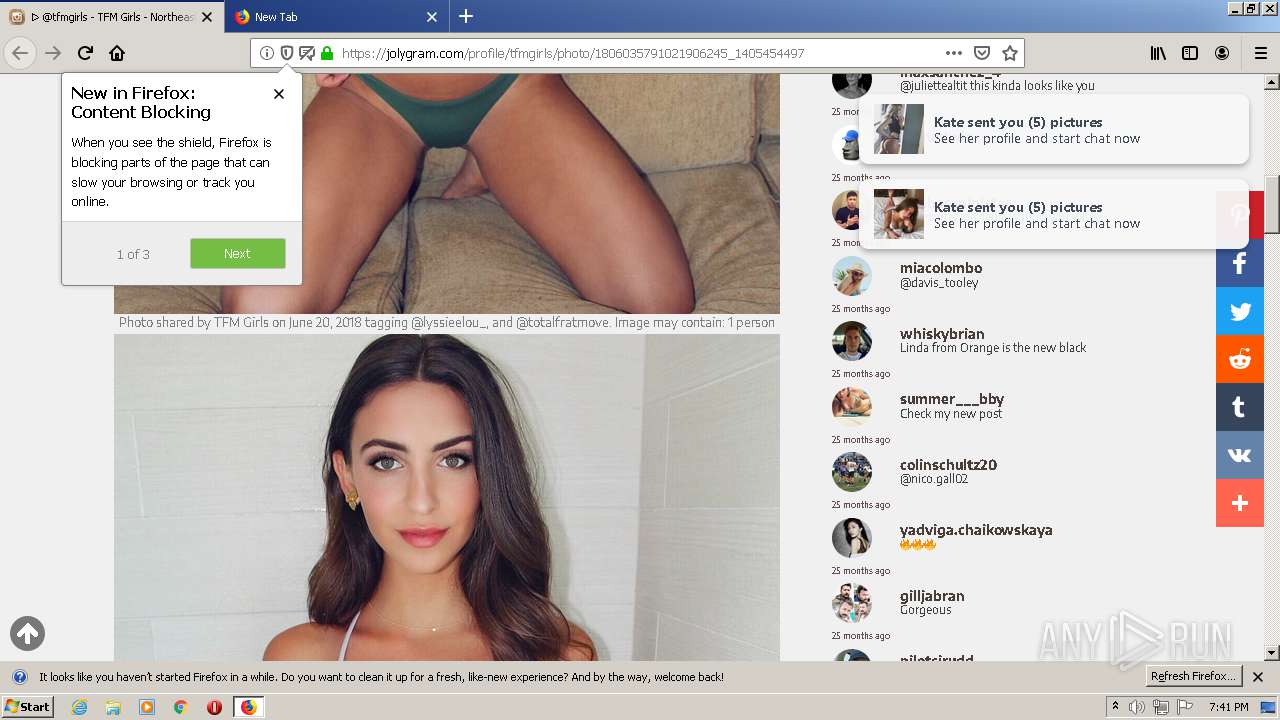Click the volume tray icon
The height and width of the screenshot is (720, 1280).
(x=1137, y=707)
